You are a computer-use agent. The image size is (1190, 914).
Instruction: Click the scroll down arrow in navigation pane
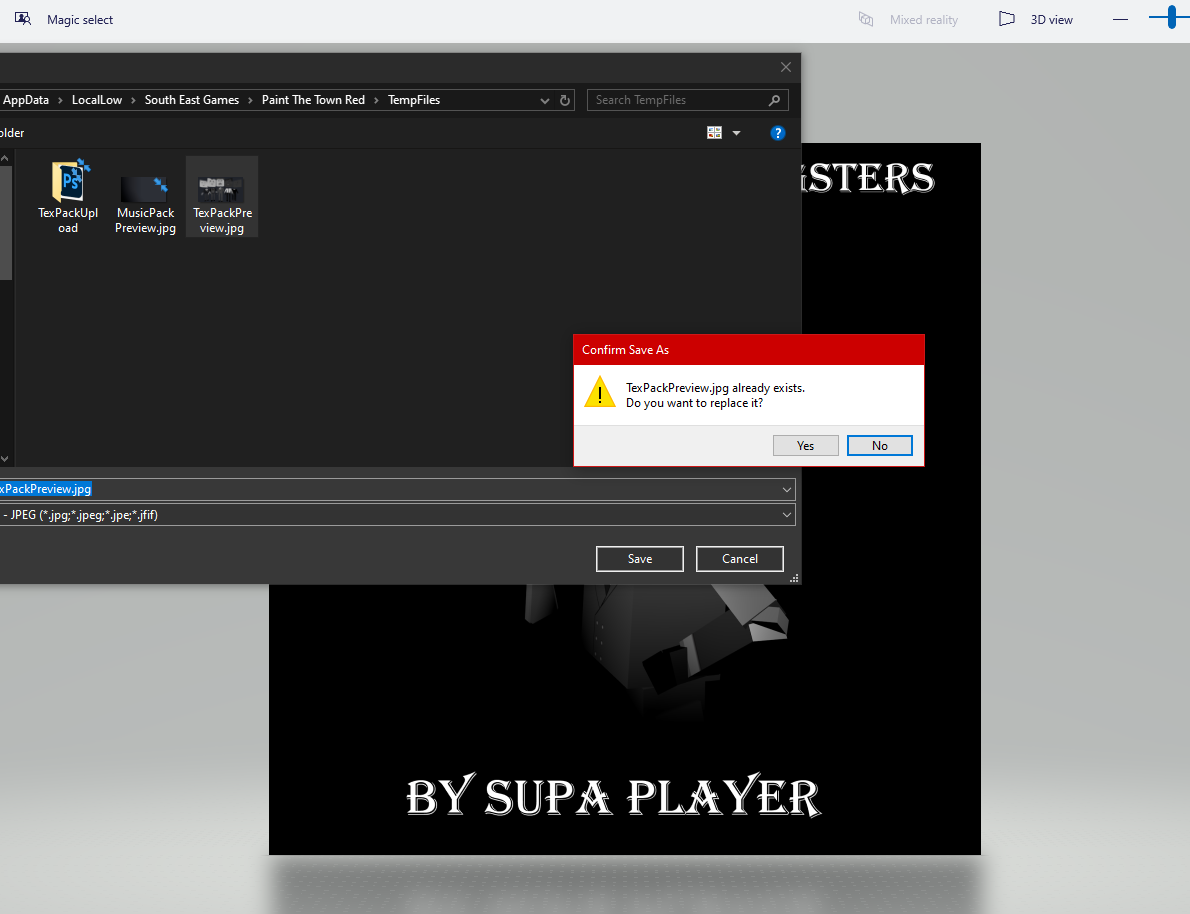5,459
